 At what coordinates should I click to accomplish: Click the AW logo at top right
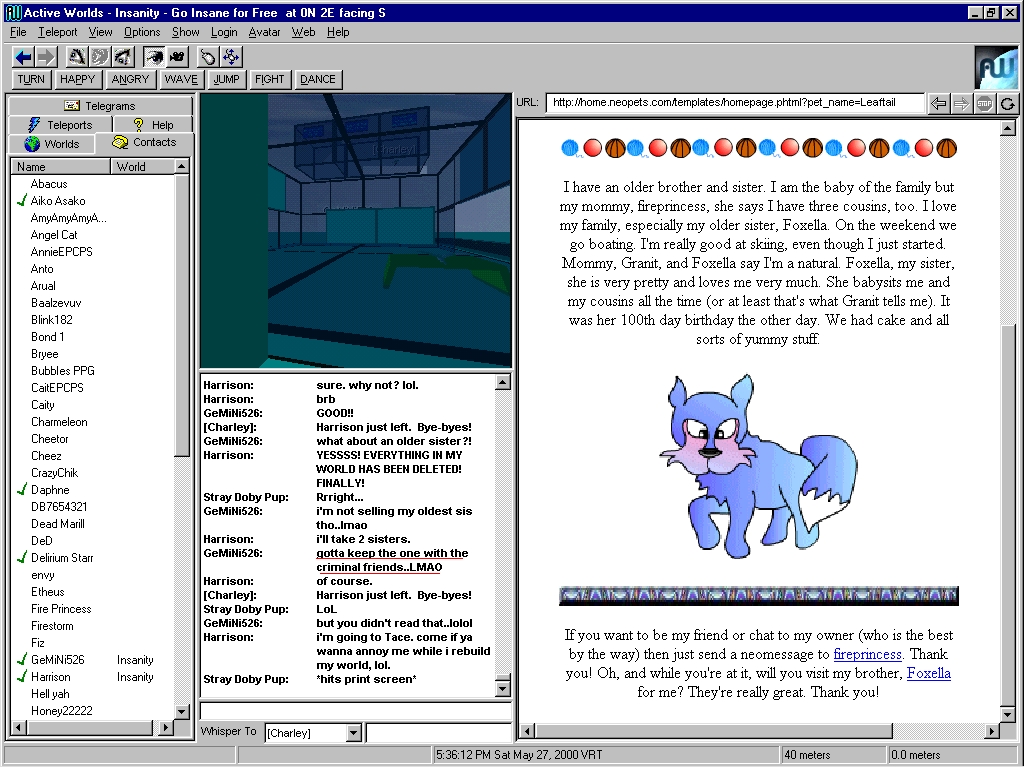click(x=996, y=68)
